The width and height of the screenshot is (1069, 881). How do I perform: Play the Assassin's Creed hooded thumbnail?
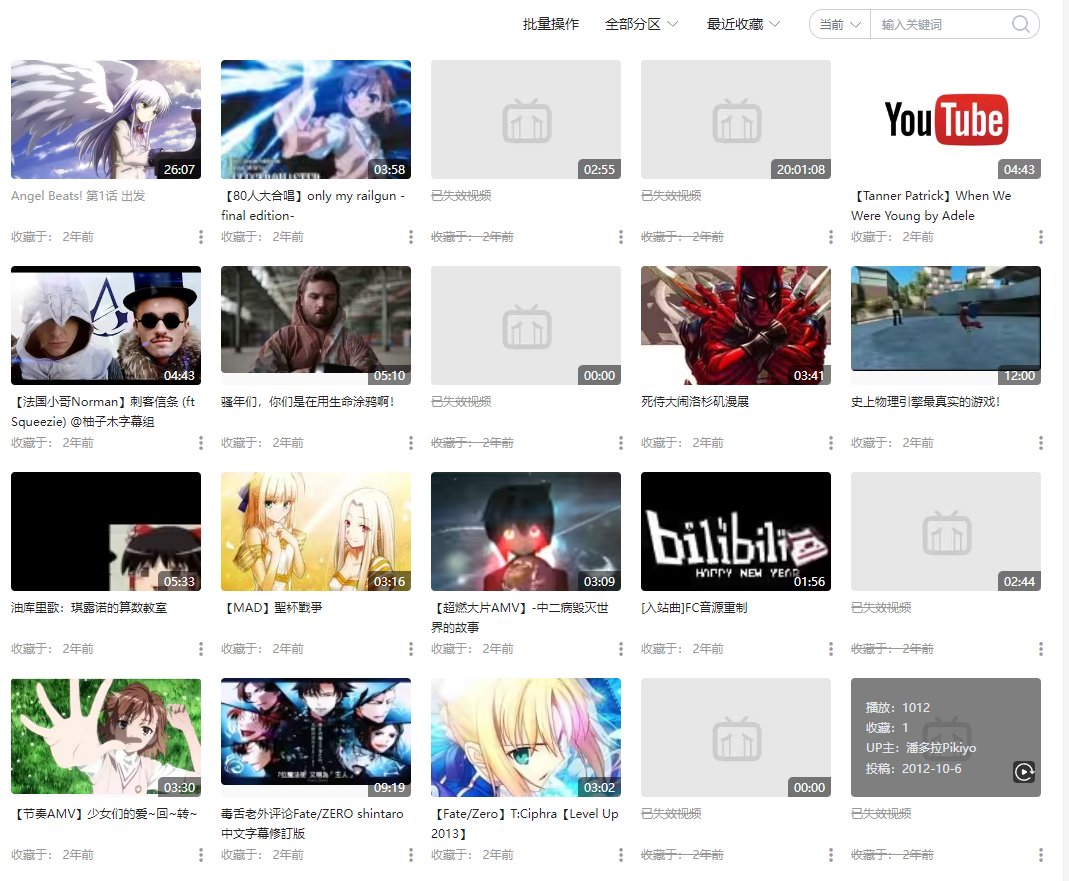point(106,325)
